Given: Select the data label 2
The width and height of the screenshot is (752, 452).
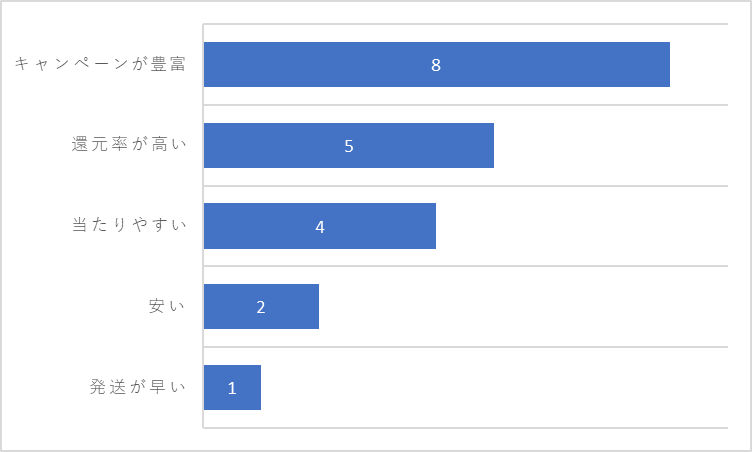Looking at the screenshot, I should point(261,307).
